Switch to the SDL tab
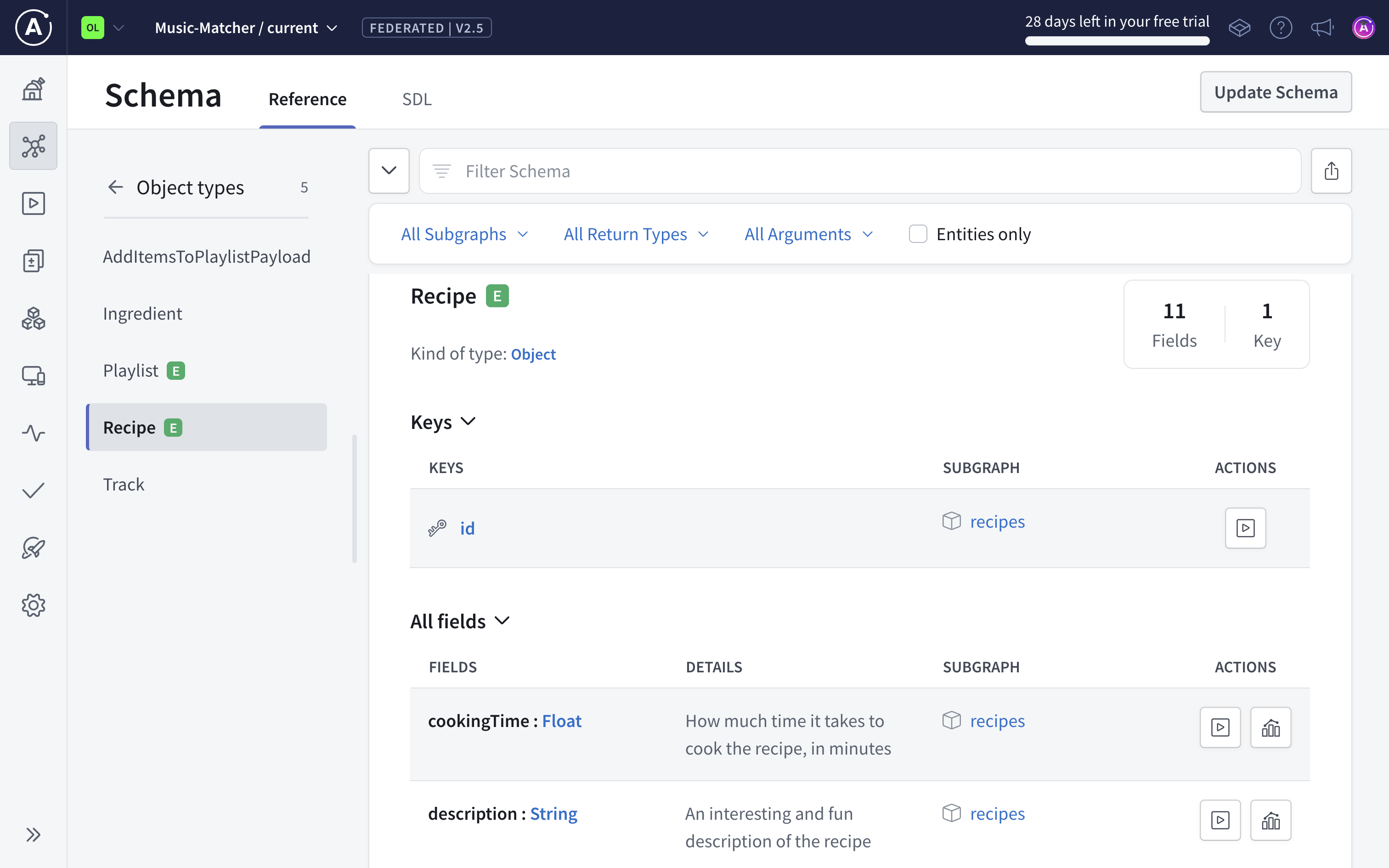The width and height of the screenshot is (1389, 868). [417, 99]
